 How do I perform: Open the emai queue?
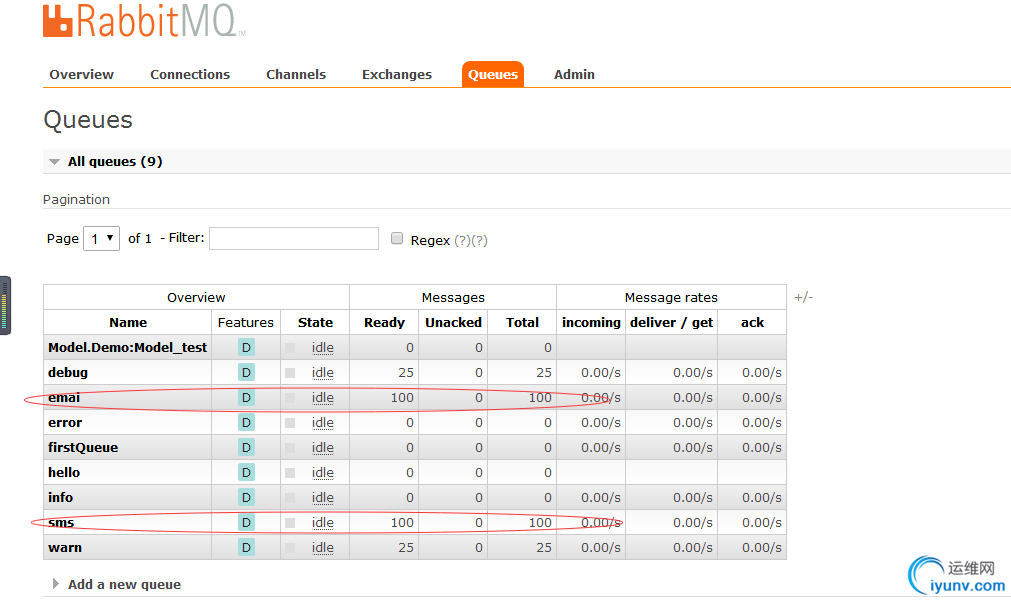coord(64,398)
